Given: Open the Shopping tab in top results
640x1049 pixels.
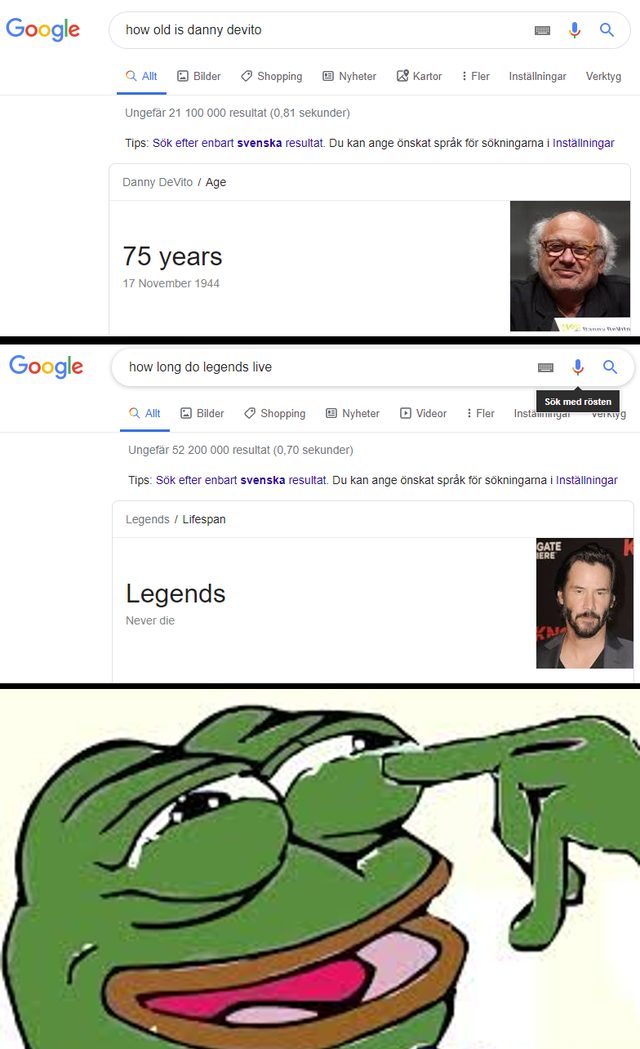Looking at the screenshot, I should (272, 76).
